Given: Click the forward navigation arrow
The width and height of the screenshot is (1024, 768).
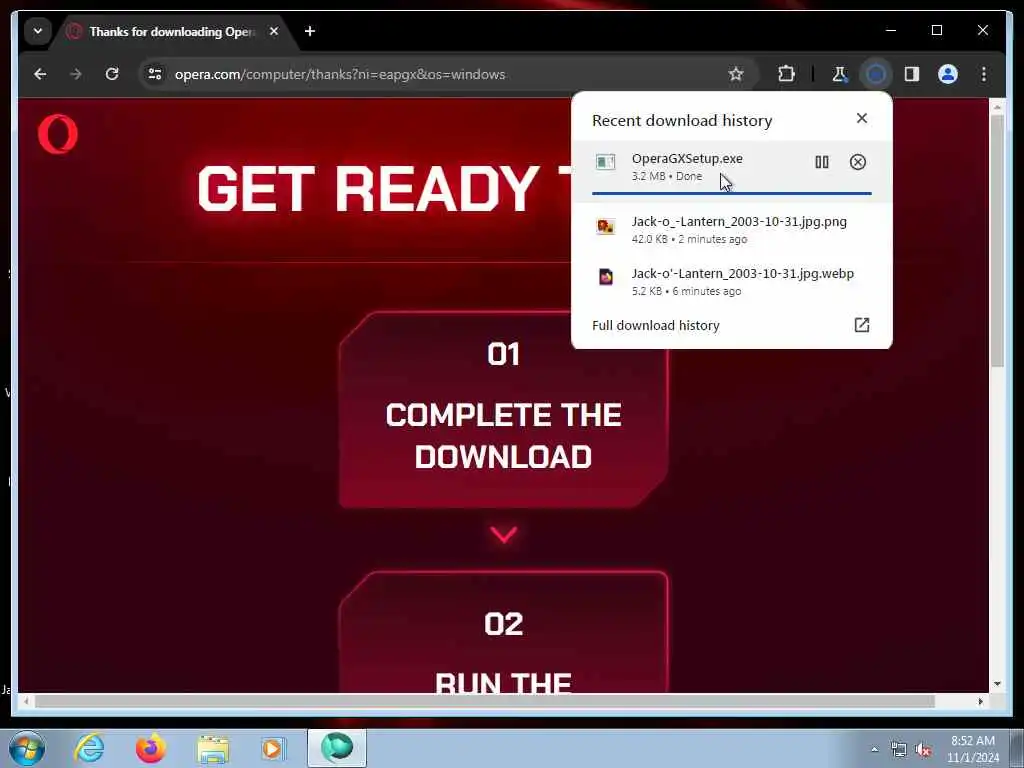Looking at the screenshot, I should click(76, 74).
